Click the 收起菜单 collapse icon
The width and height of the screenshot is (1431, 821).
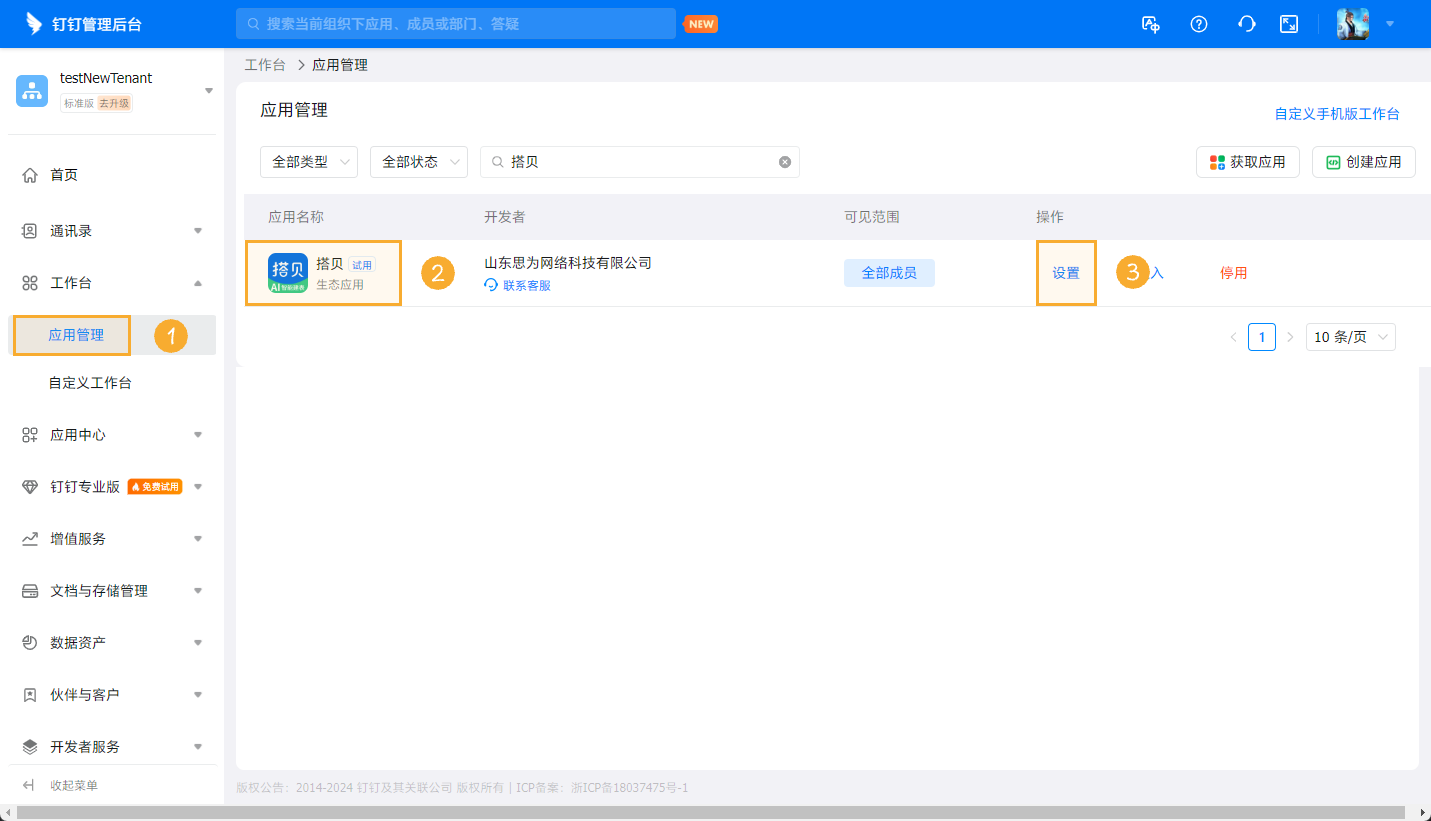(x=30, y=785)
